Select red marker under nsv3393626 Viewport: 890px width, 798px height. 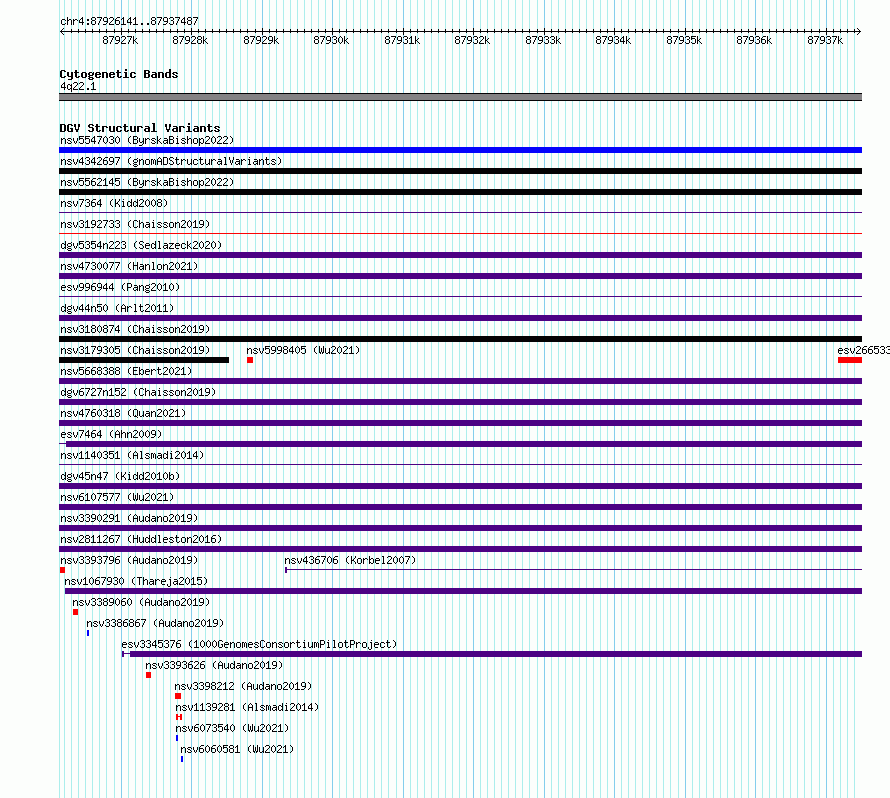(148, 675)
